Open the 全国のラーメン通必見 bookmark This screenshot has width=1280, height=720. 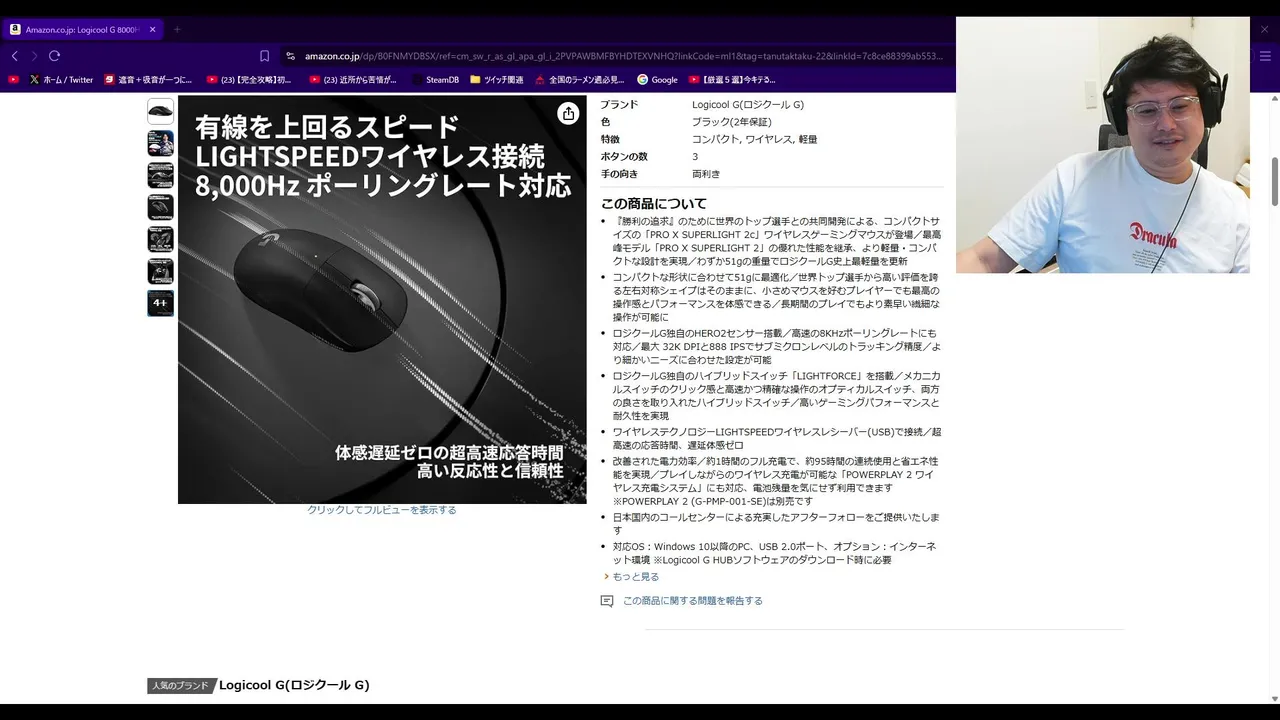580,79
